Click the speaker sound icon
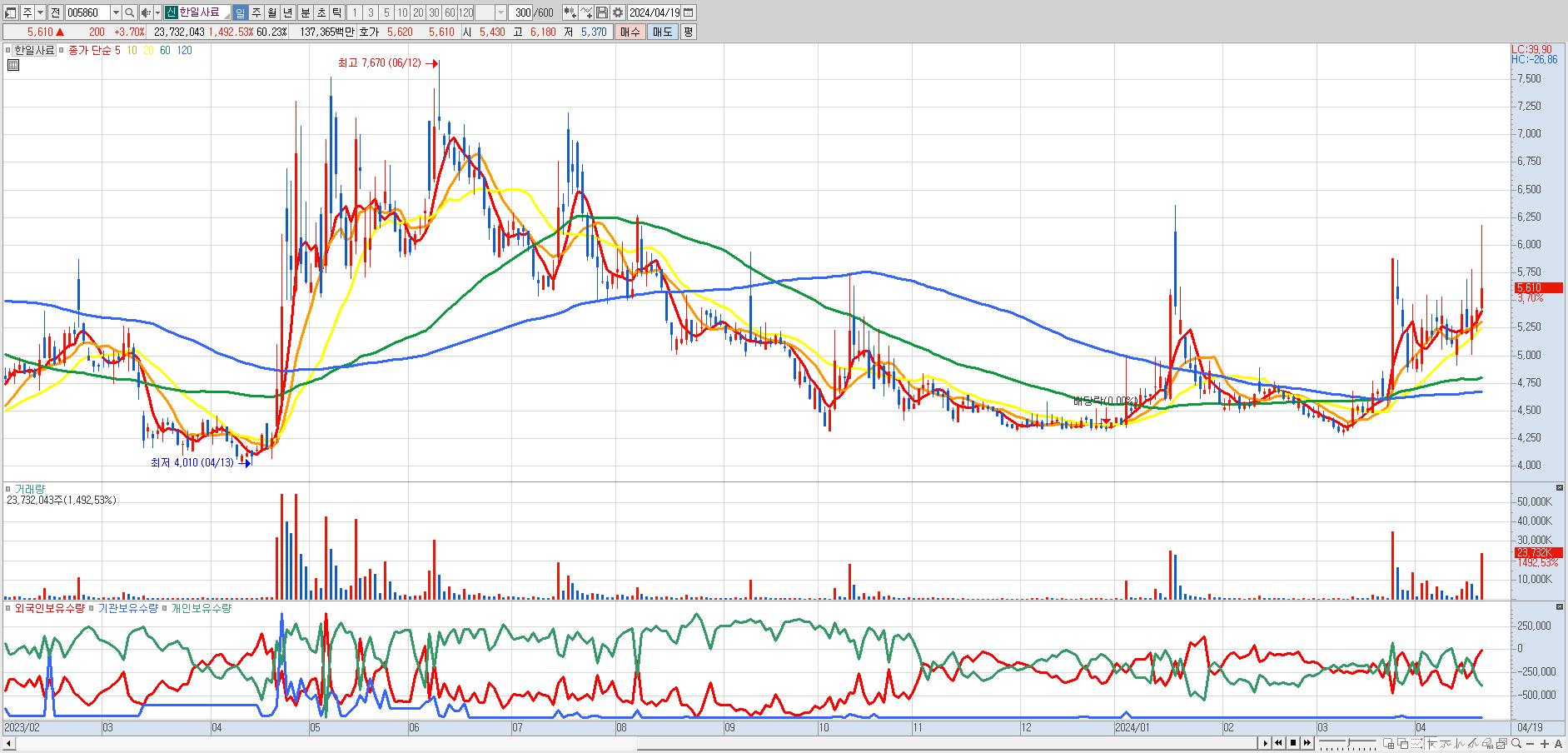1568x753 pixels. [146, 12]
